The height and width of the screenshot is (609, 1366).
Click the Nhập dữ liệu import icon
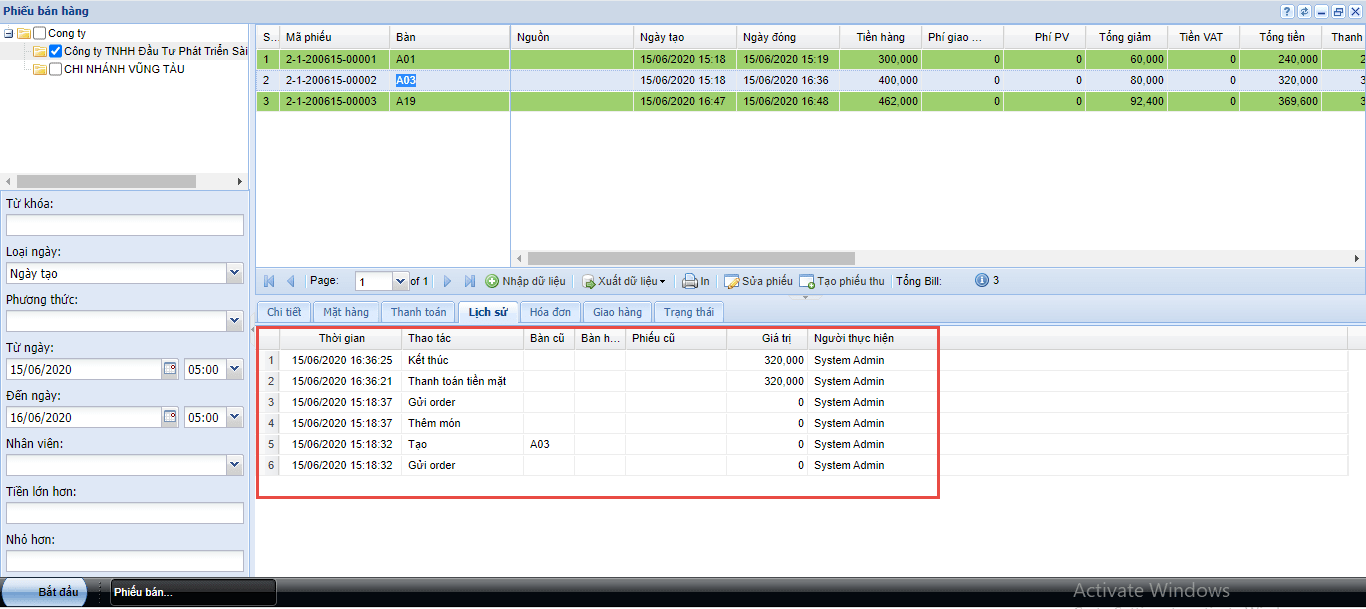click(492, 281)
